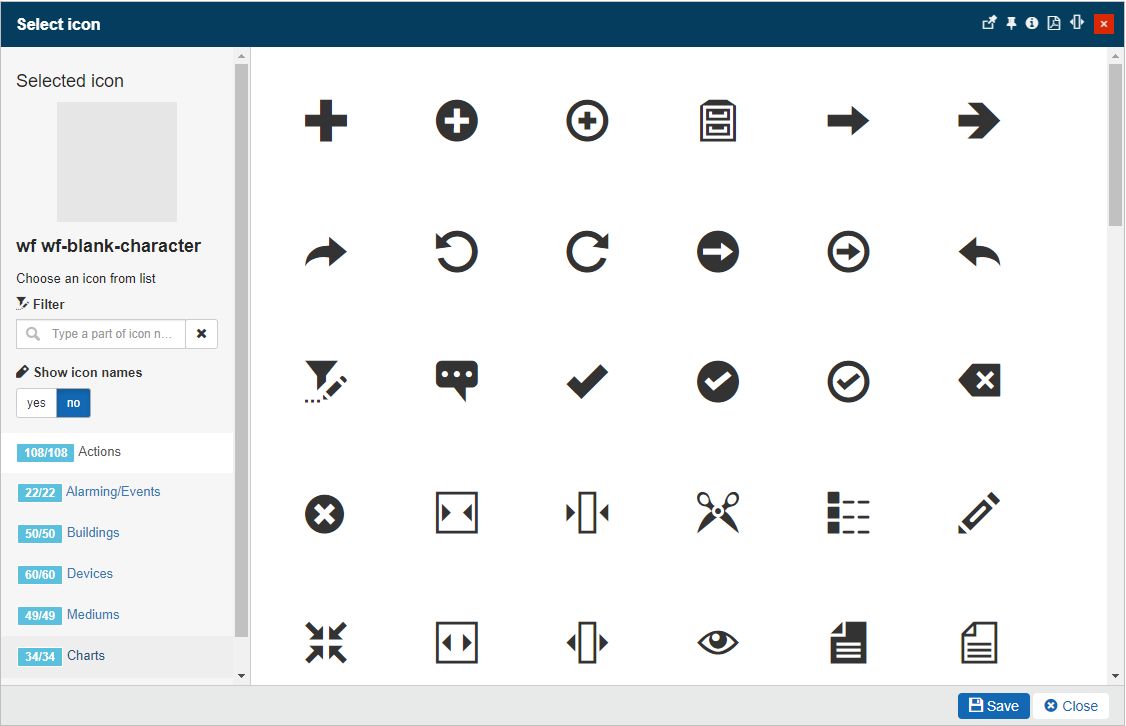The image size is (1126, 726).
Task: Select the pencil edit icon
Action: click(x=978, y=512)
